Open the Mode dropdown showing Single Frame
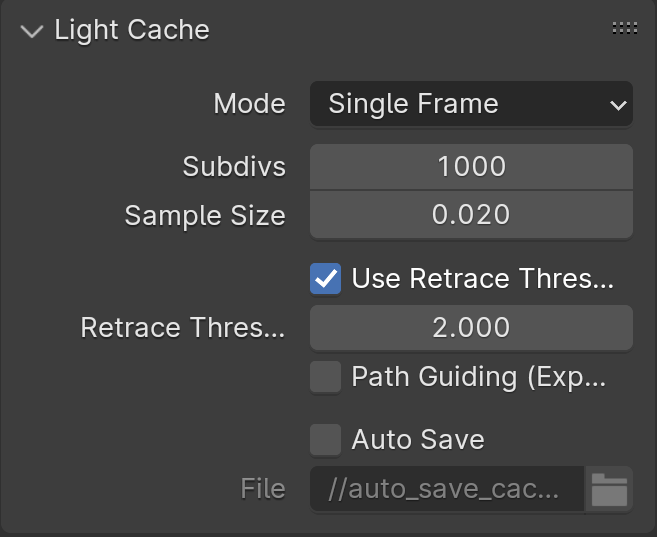Viewport: 657px width, 537px height. click(471, 103)
